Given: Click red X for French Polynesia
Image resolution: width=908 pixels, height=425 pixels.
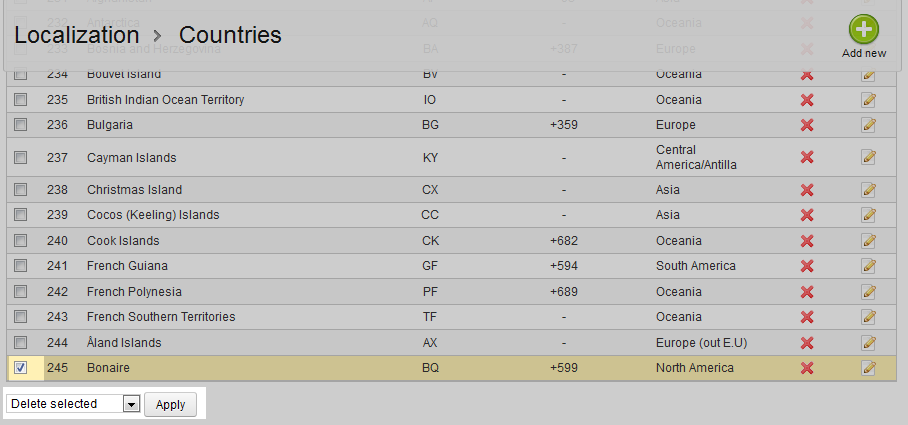Looking at the screenshot, I should (807, 292).
